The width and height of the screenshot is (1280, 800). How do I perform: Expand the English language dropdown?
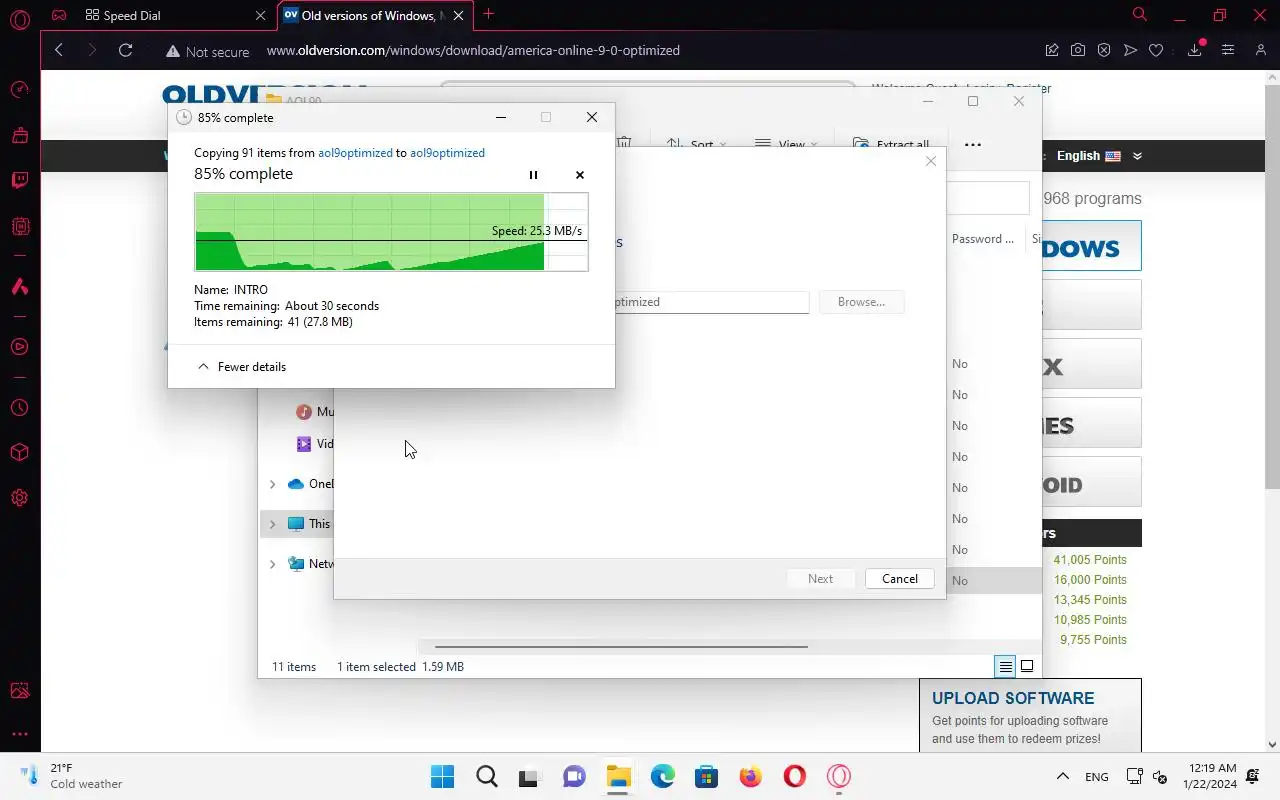tap(1099, 156)
